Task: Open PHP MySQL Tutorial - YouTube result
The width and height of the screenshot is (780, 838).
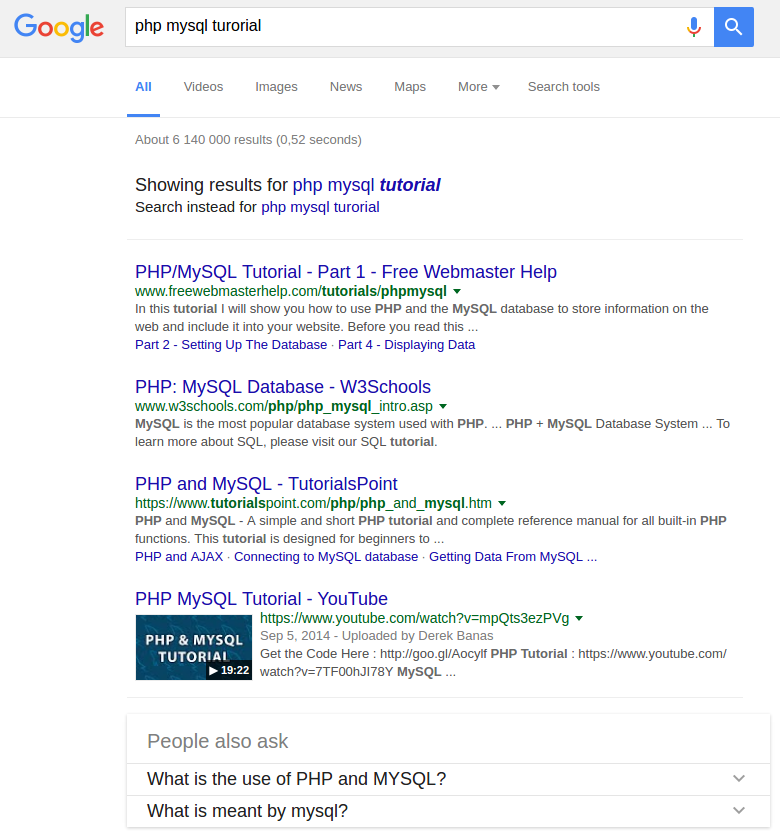Action: [261, 599]
